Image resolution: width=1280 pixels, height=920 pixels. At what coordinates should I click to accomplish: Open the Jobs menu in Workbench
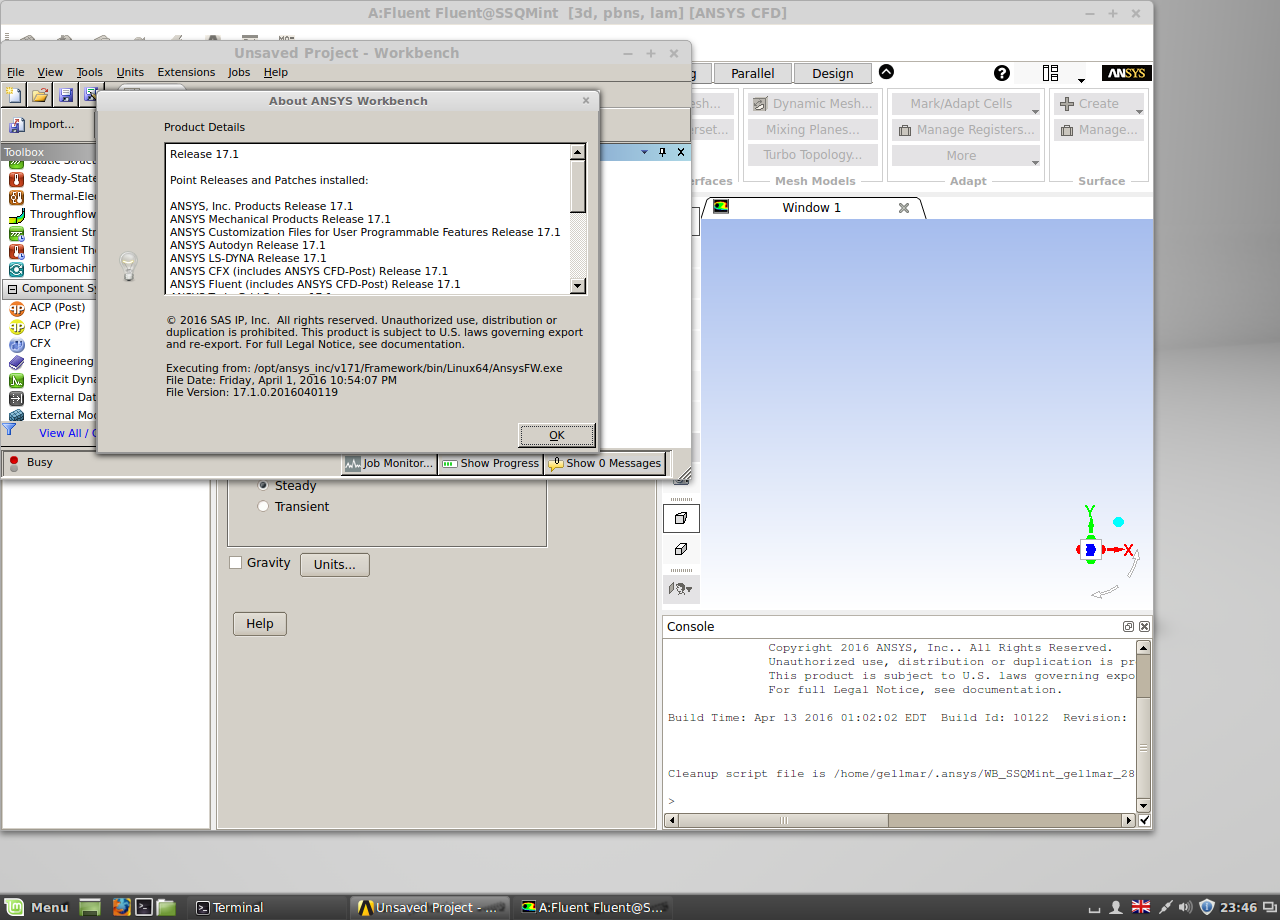(x=239, y=72)
